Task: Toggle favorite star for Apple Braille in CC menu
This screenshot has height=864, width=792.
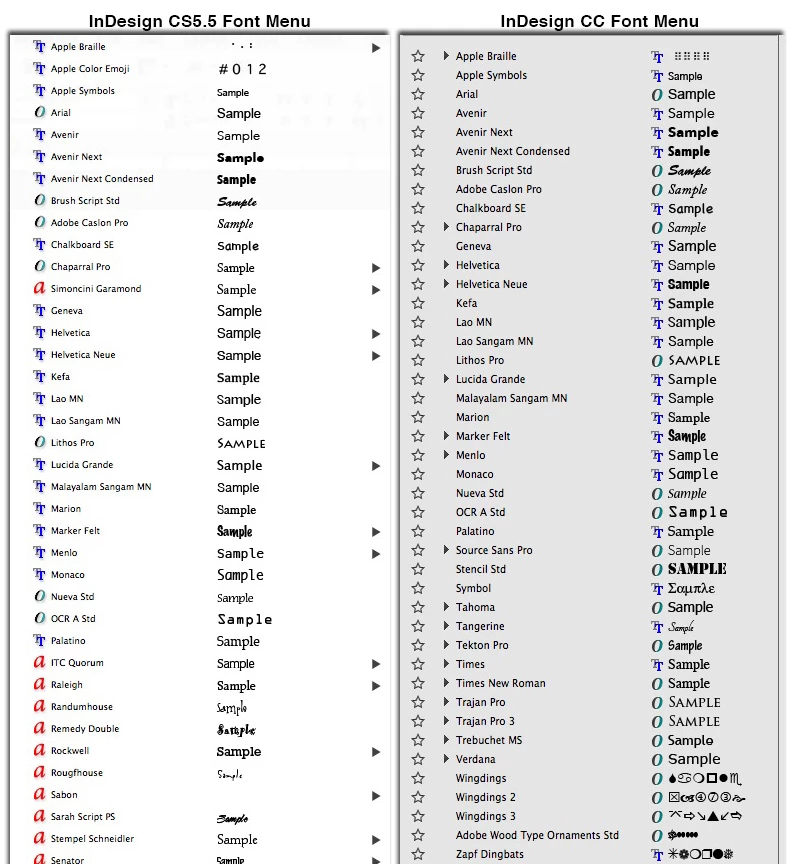Action: (x=418, y=56)
